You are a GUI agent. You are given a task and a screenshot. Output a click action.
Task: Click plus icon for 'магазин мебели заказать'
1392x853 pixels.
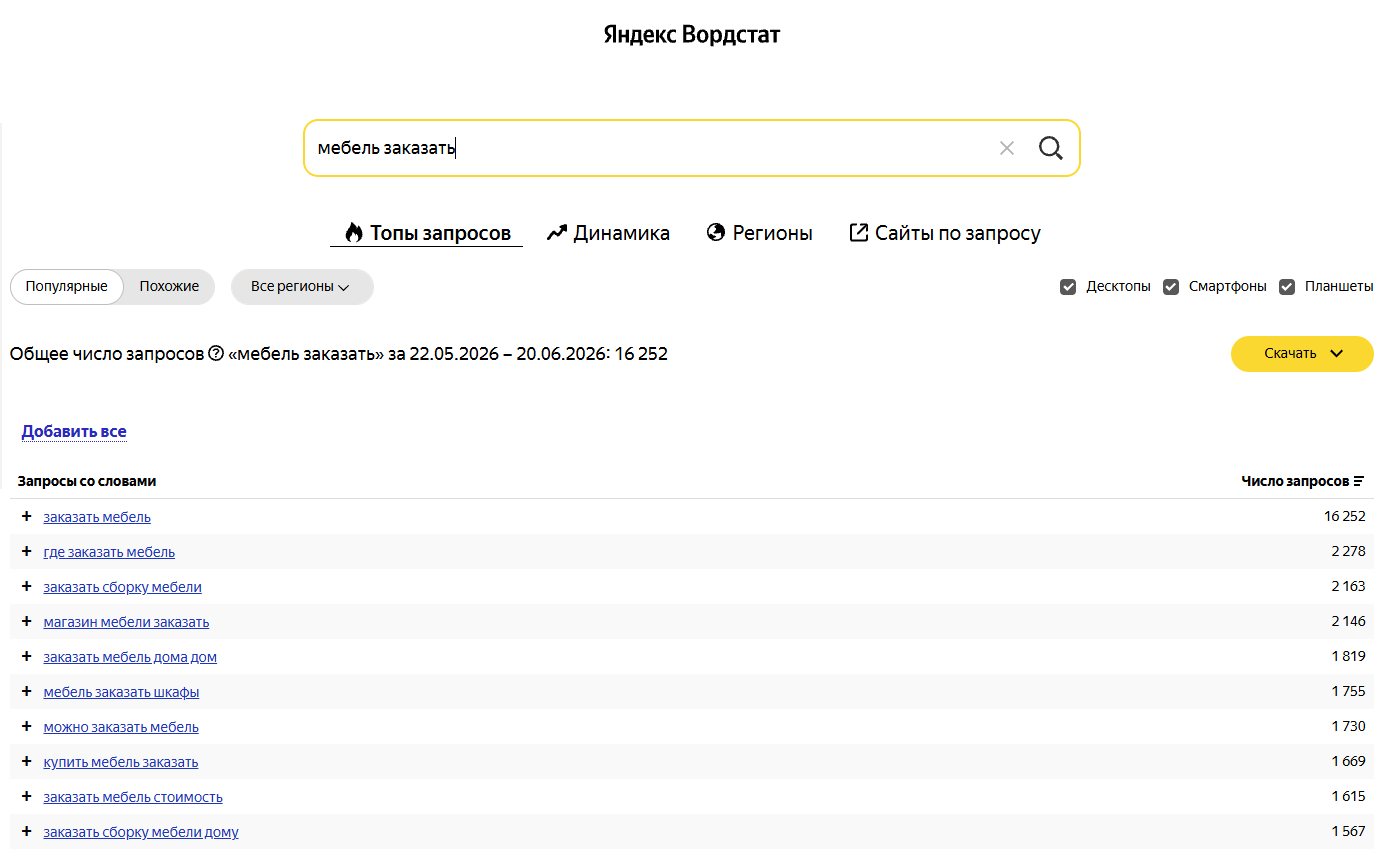tap(27, 621)
